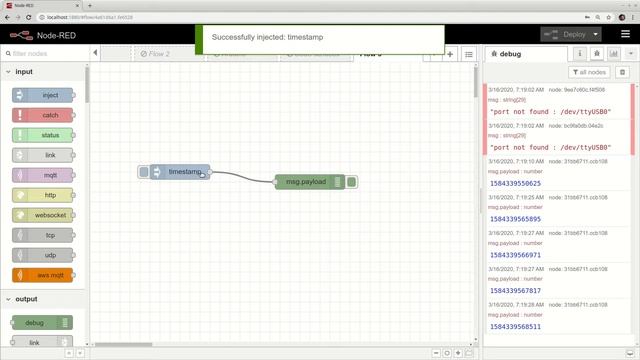
Task: Open the info sidebar tab icon
Action: click(580, 53)
